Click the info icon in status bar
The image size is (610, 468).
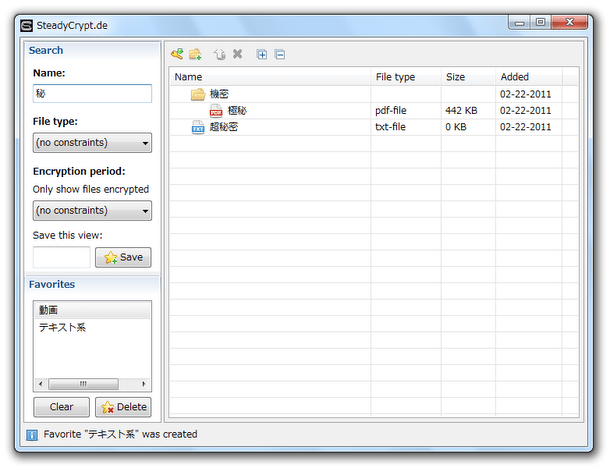[32, 435]
